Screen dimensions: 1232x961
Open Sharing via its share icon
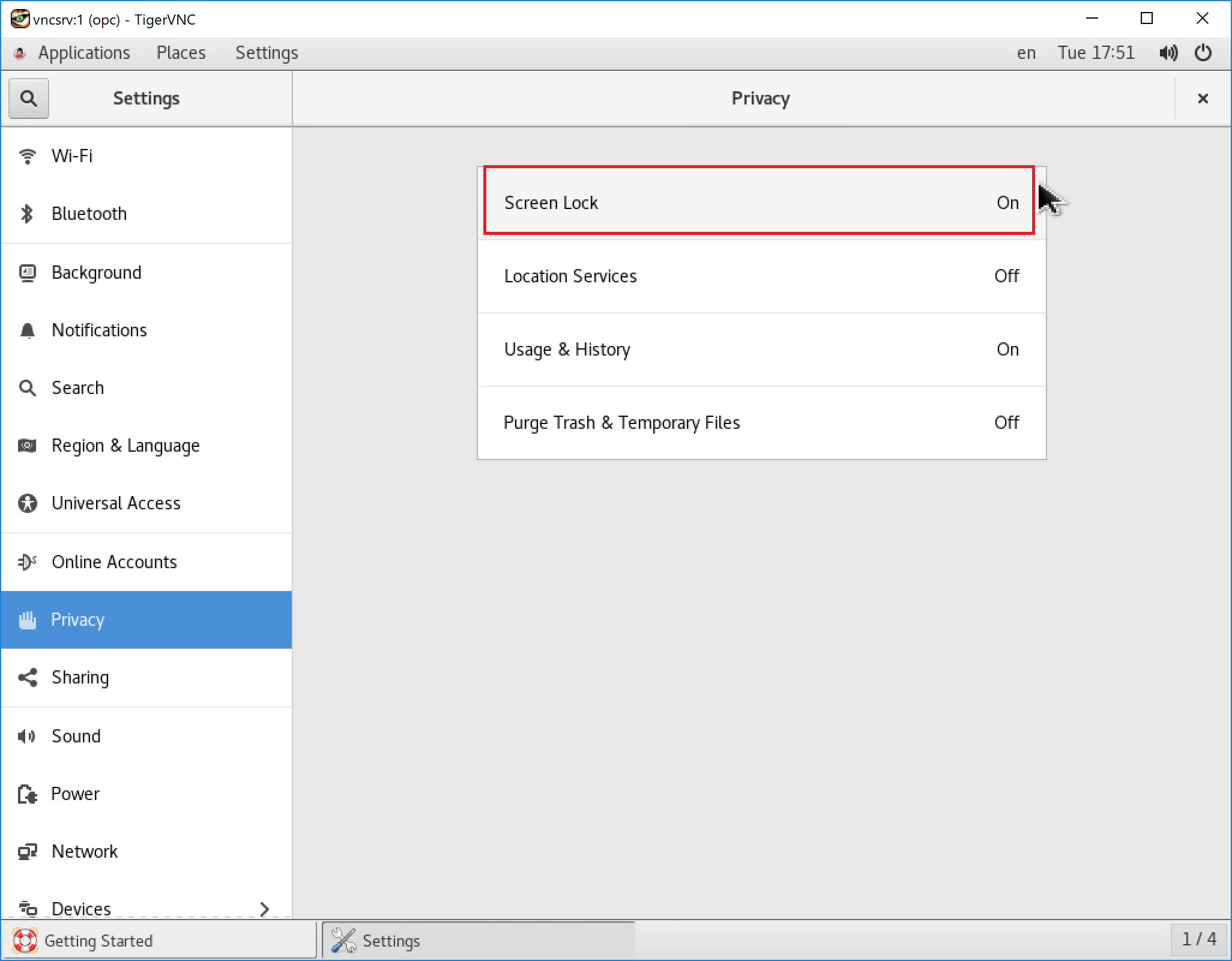click(x=27, y=678)
